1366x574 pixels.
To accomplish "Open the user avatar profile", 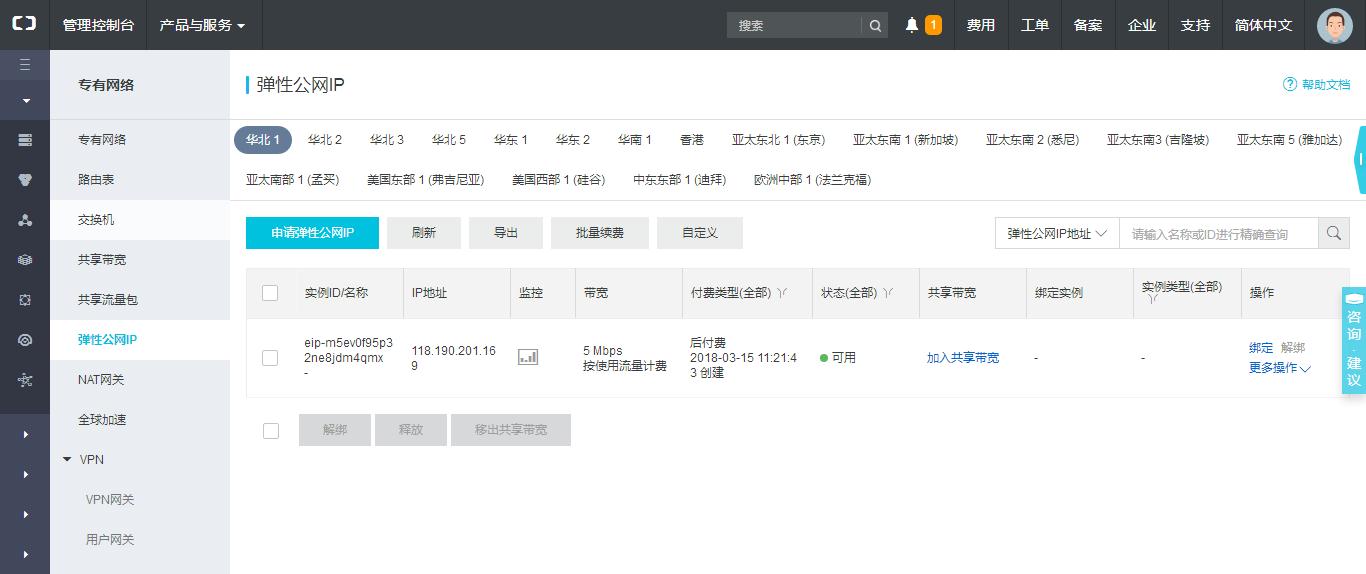I will coord(1334,25).
